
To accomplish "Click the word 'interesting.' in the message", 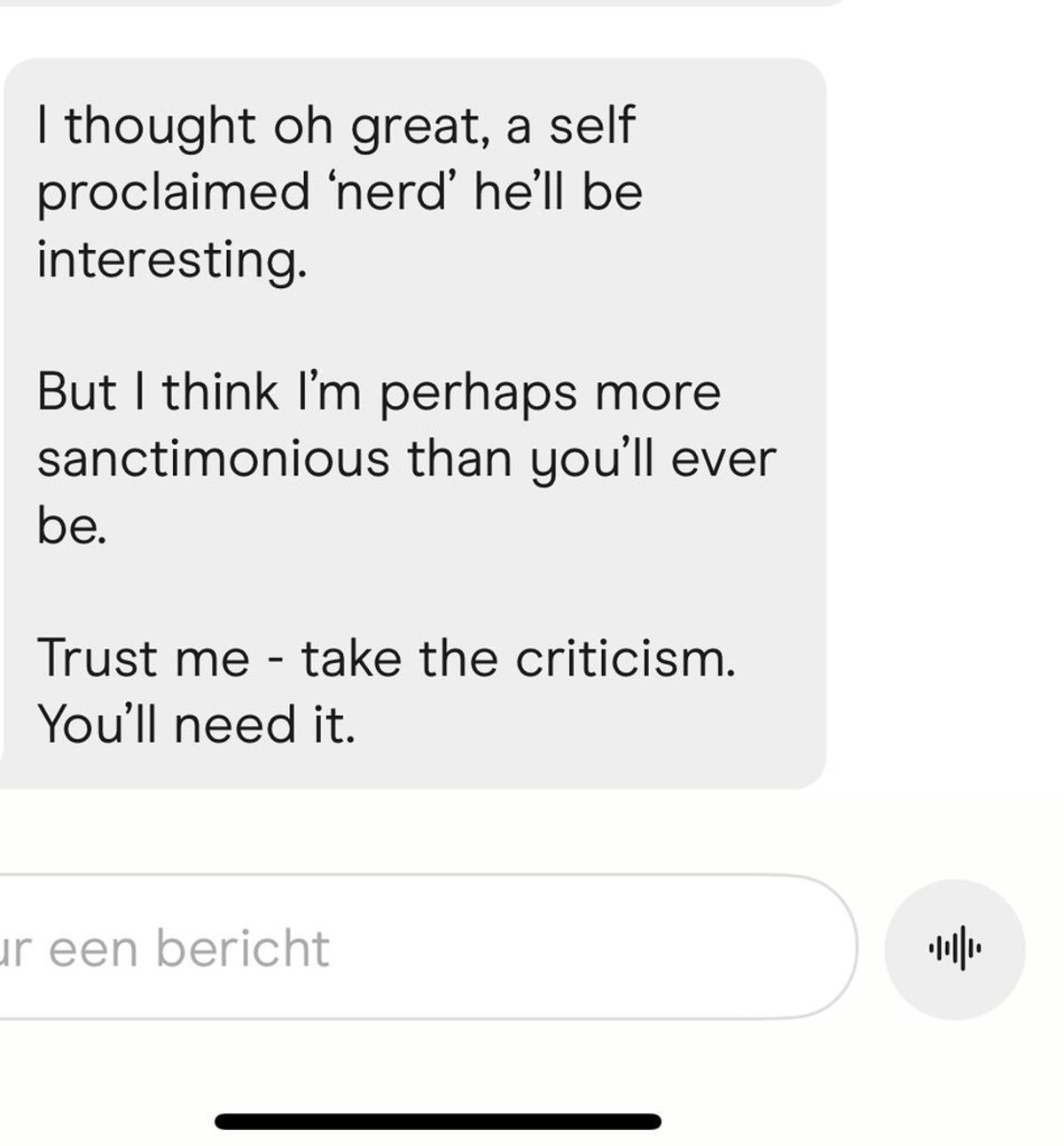I will point(172,259).
